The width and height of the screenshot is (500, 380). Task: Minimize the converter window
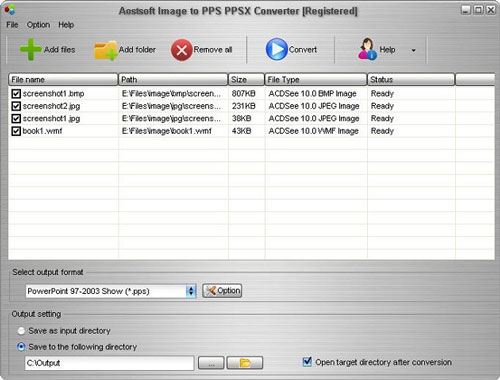tap(466, 10)
